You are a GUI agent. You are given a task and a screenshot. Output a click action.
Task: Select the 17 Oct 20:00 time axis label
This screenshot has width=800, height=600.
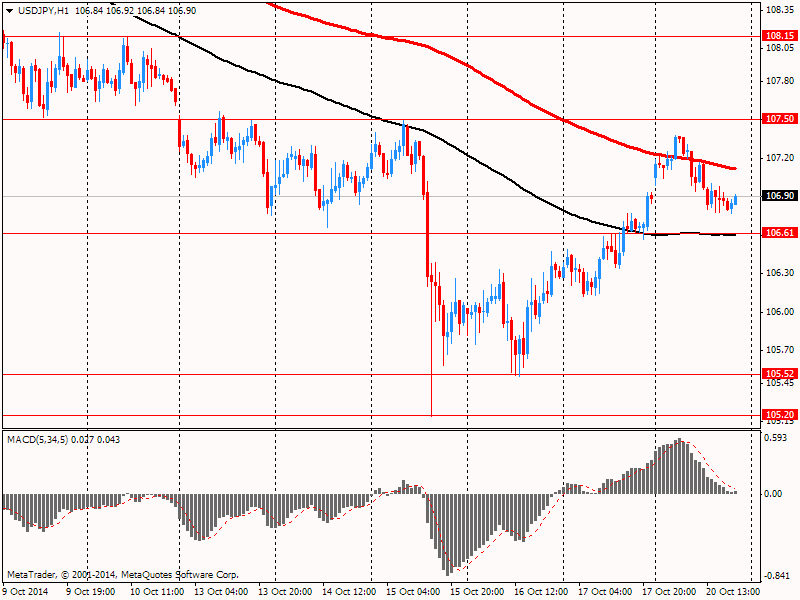pyautogui.click(x=669, y=592)
